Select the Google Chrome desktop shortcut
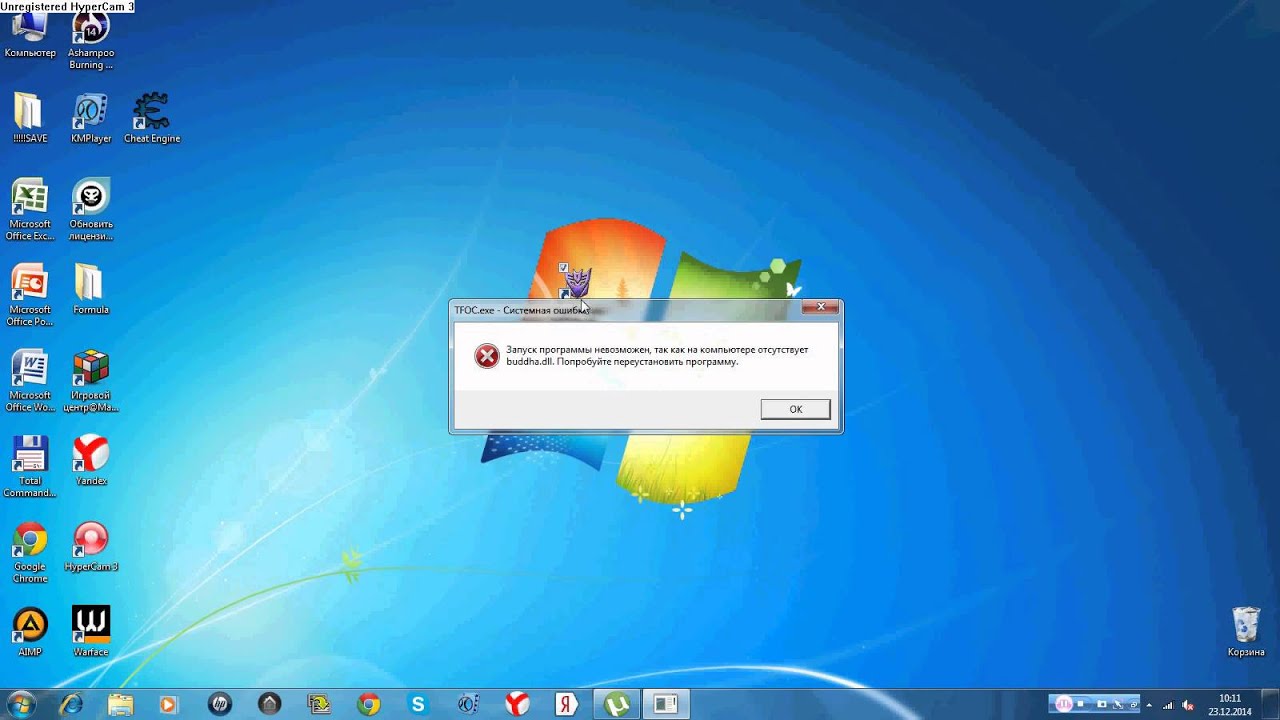This screenshot has height=720, width=1280. [30, 553]
